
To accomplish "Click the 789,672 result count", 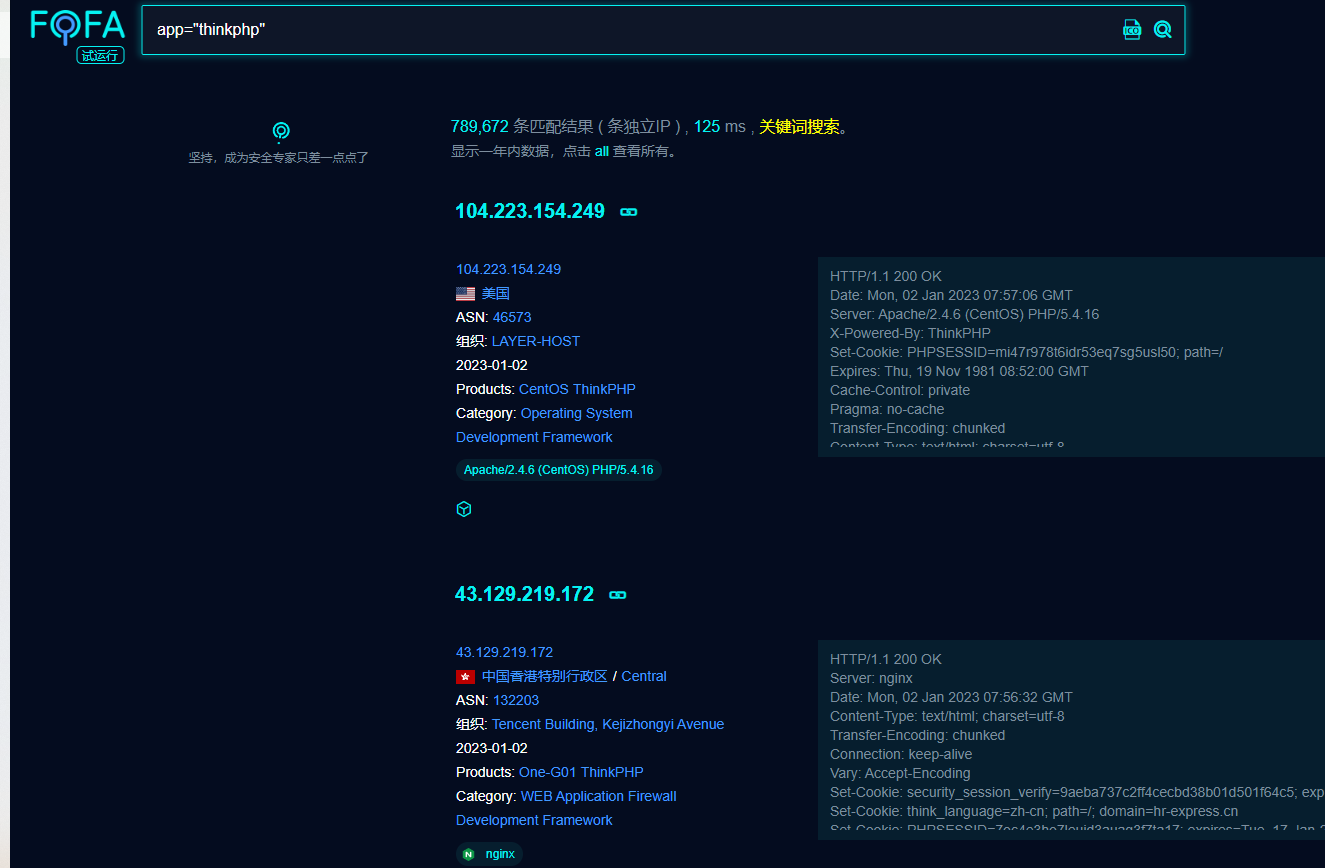I will pyautogui.click(x=480, y=127).
